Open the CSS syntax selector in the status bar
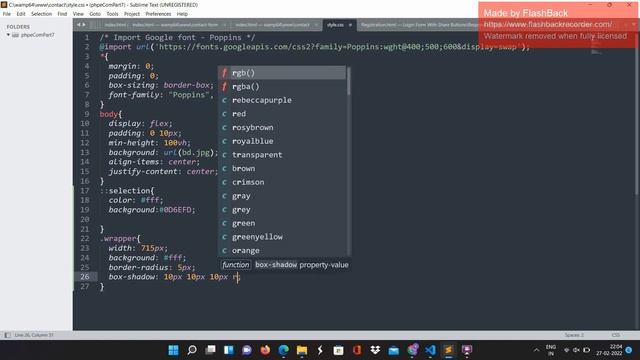The height and width of the screenshot is (360, 640). [x=616, y=335]
